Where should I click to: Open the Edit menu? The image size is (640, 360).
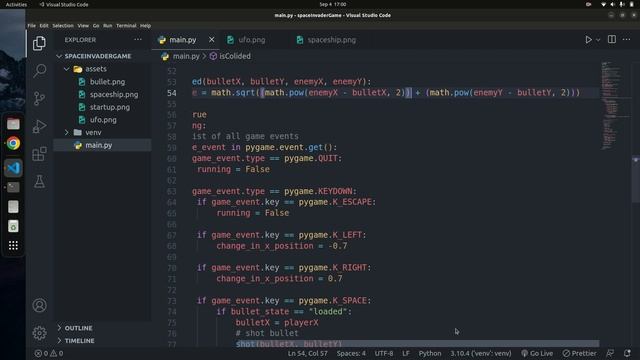click(44, 25)
